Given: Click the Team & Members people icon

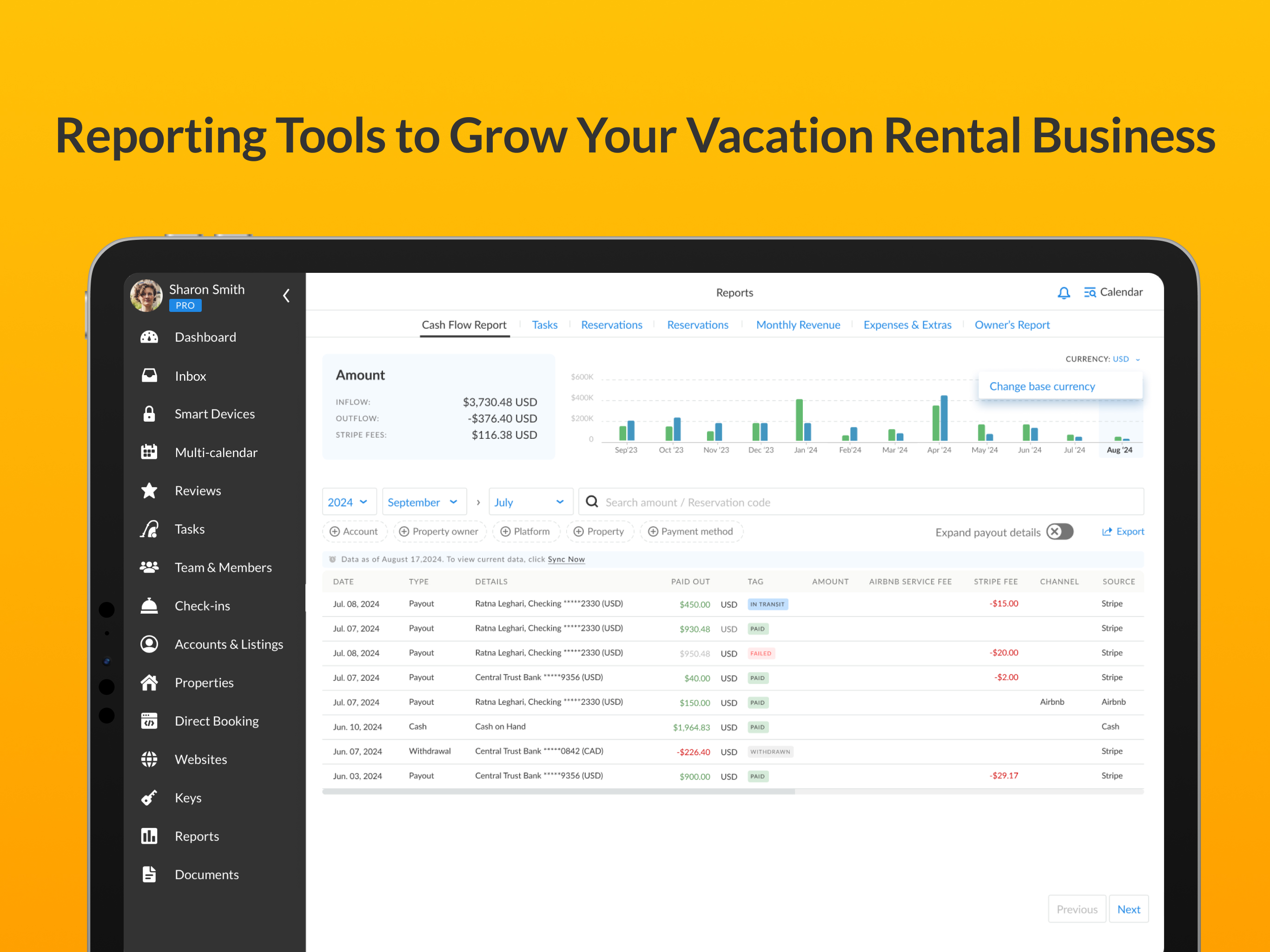Looking at the screenshot, I should click(x=149, y=567).
